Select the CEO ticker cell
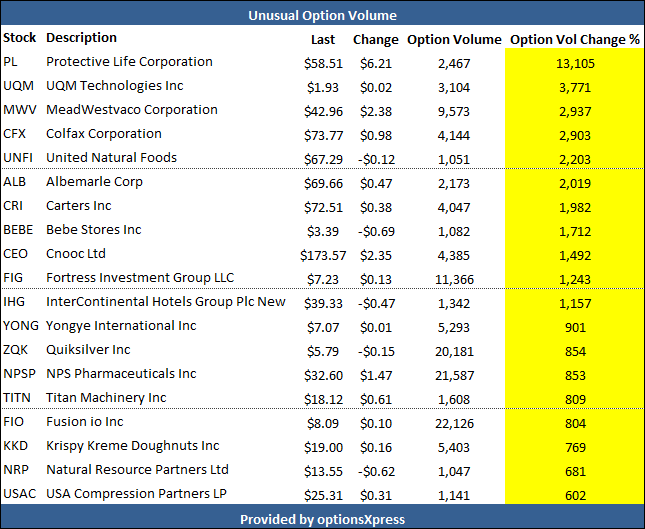Image resolution: width=645 pixels, height=529 pixels. click(15, 254)
